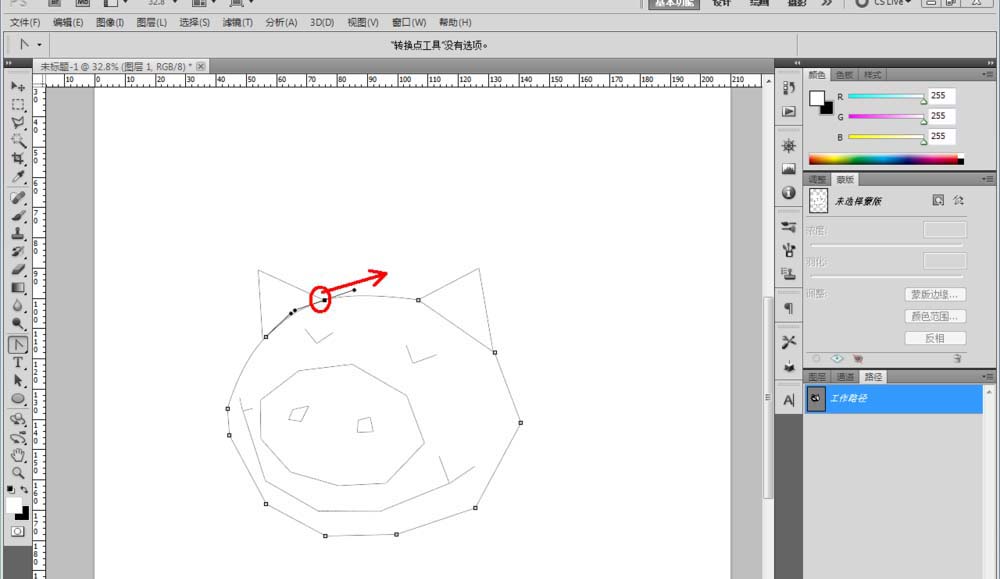Viewport: 1000px width, 579px height.
Task: Open the Histogram panel icon
Action: [789, 169]
